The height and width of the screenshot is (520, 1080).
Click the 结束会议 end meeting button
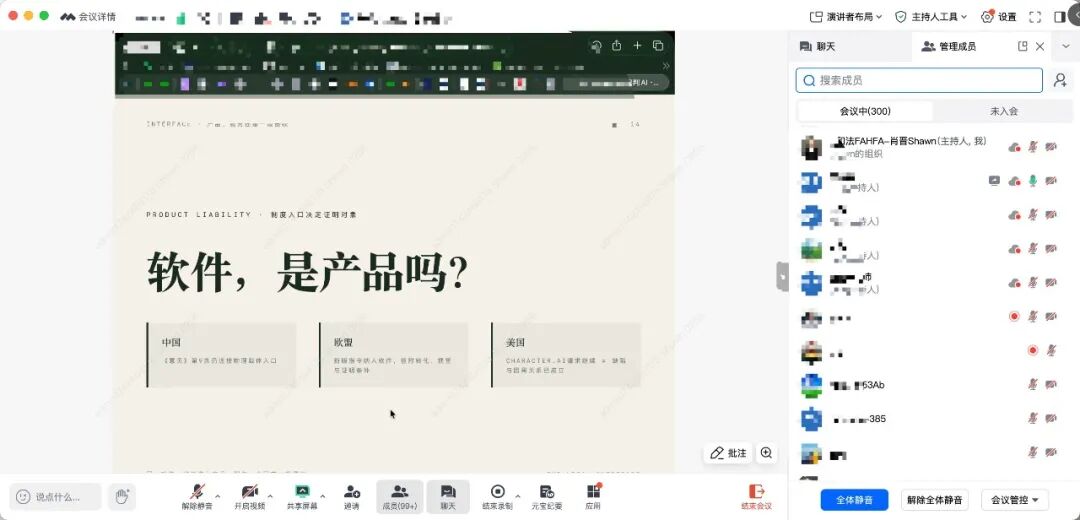point(756,497)
